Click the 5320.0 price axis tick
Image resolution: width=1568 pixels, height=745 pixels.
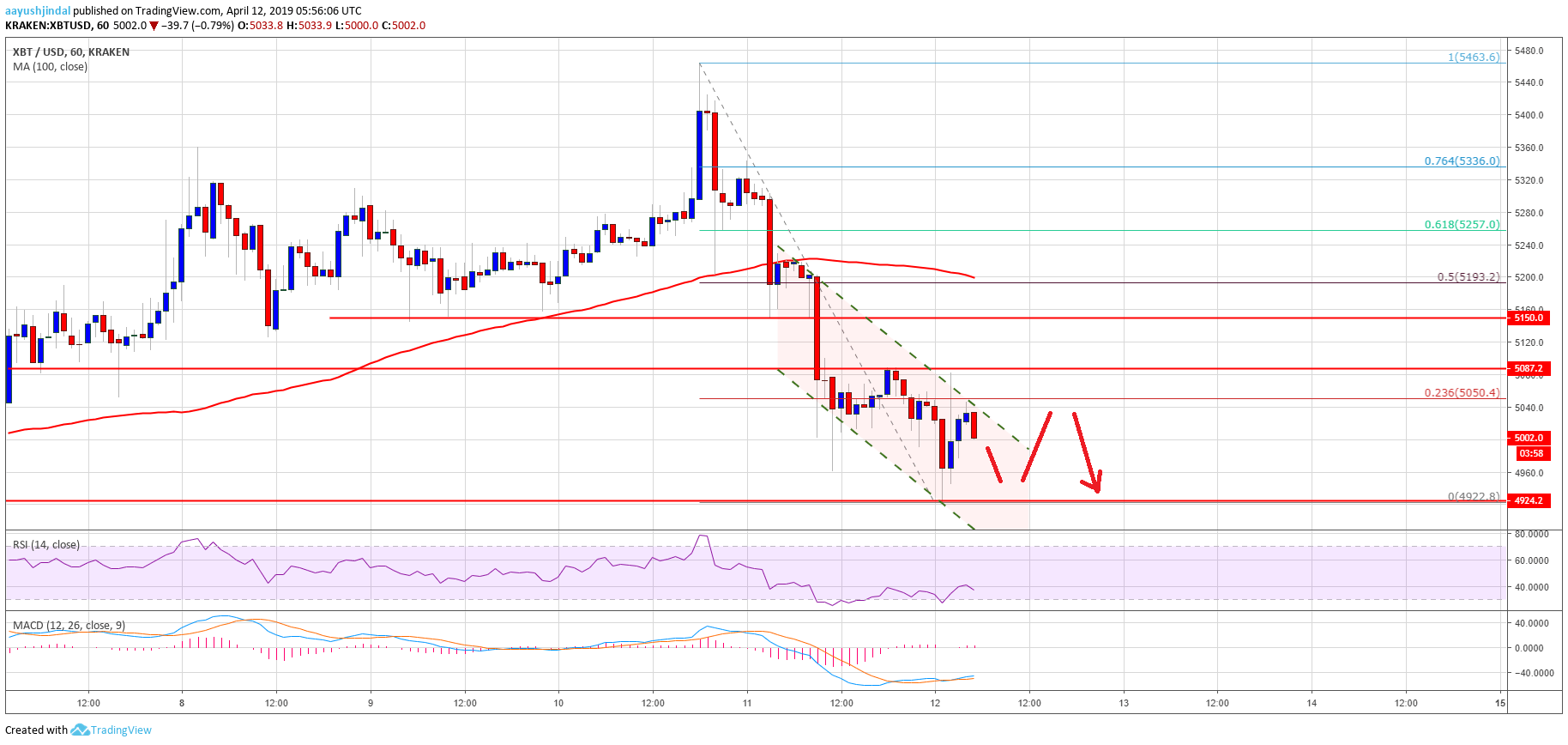click(1529, 180)
